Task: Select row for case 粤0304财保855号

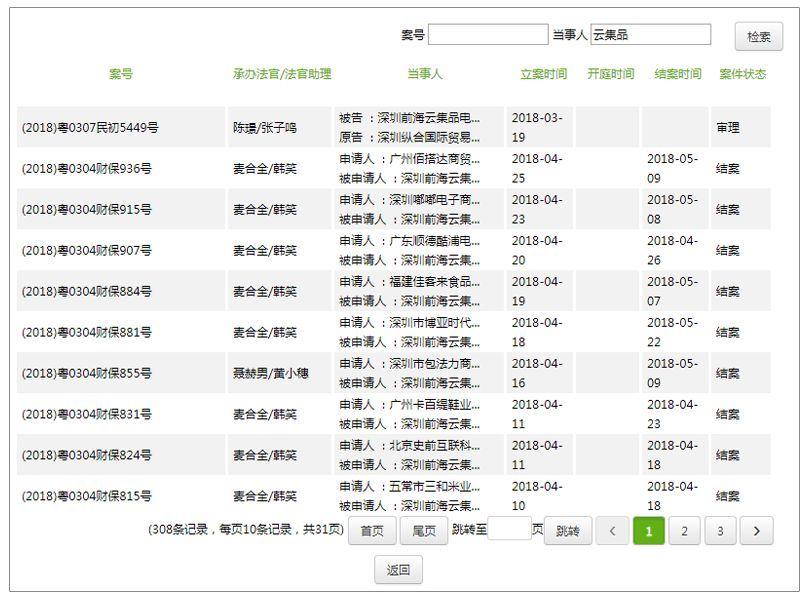Action: point(87,373)
